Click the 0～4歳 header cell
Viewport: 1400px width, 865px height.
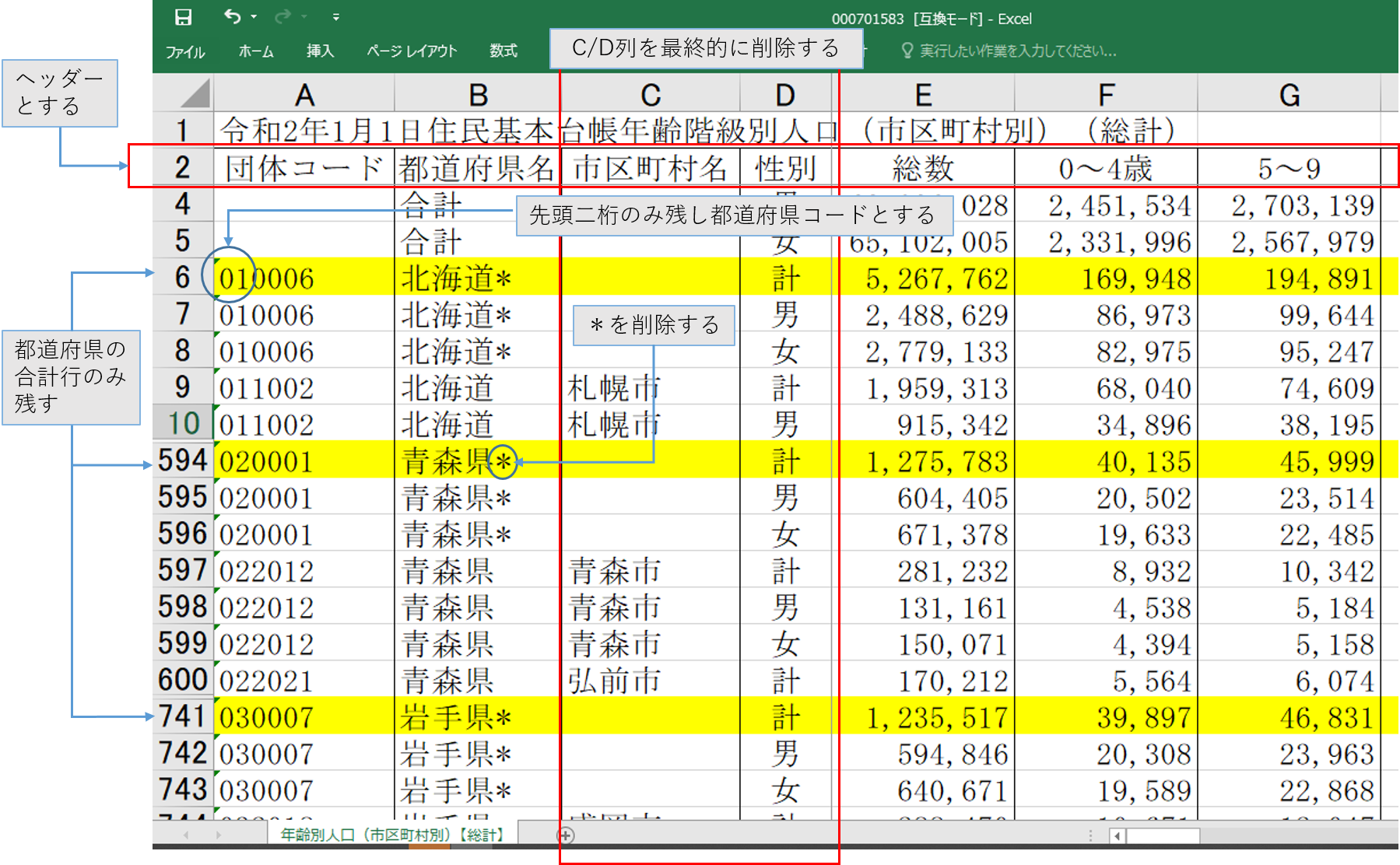pyautogui.click(x=1106, y=168)
